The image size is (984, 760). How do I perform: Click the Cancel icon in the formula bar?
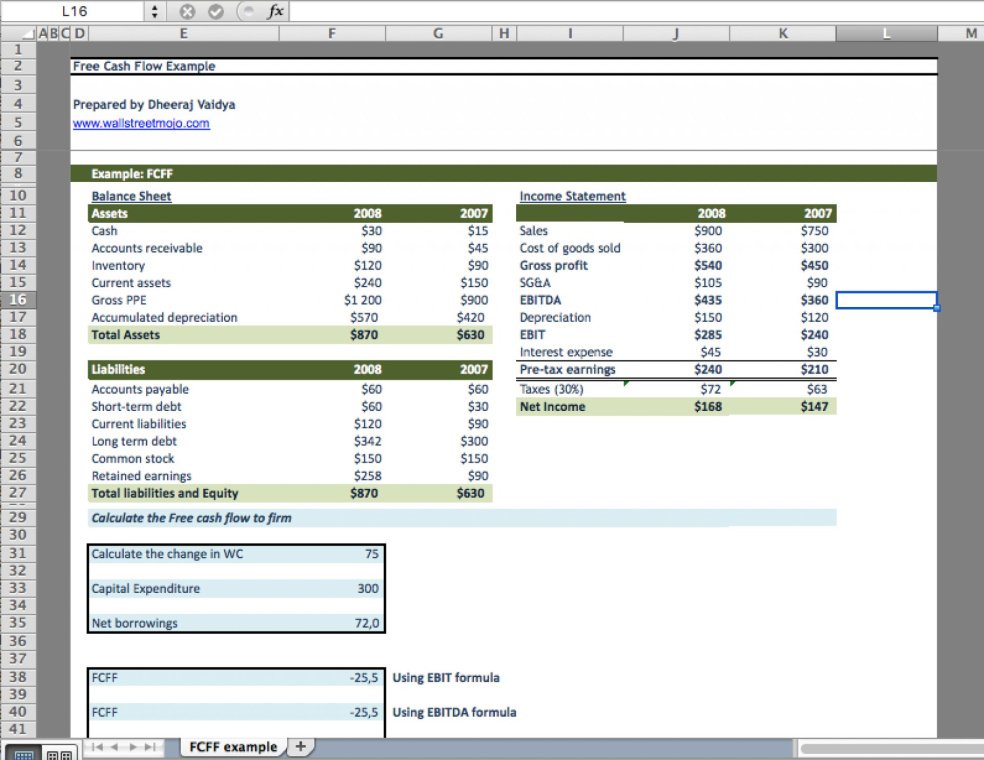[x=188, y=12]
